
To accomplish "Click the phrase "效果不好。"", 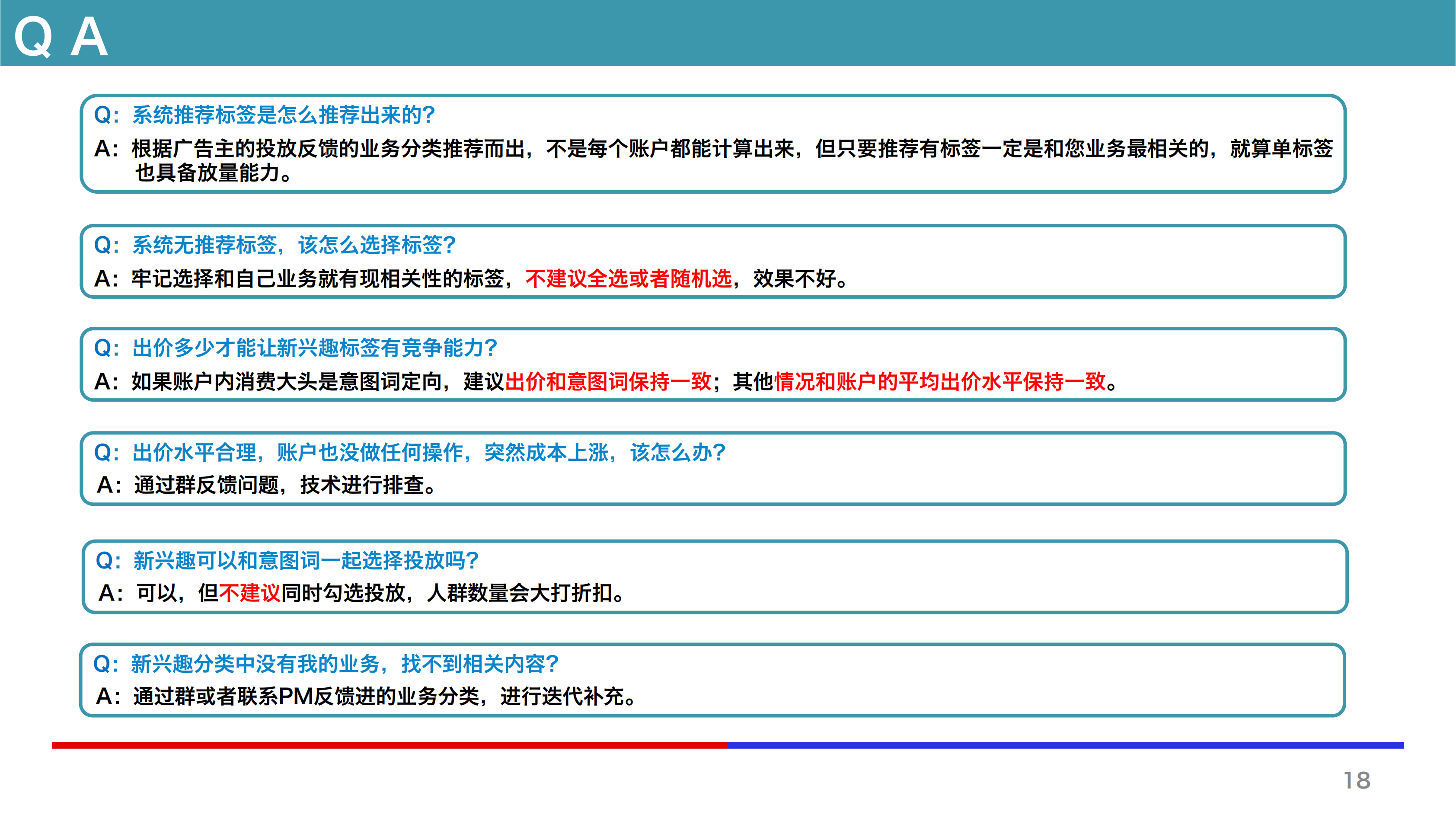I will point(800,279).
